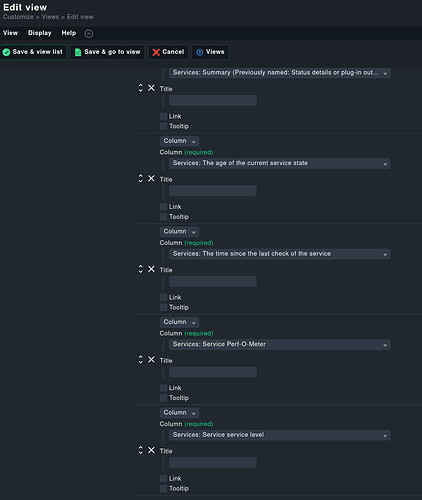This screenshot has width=422, height=500.
Task: Click Title field under Services: Summary
Action: [x=213, y=100]
